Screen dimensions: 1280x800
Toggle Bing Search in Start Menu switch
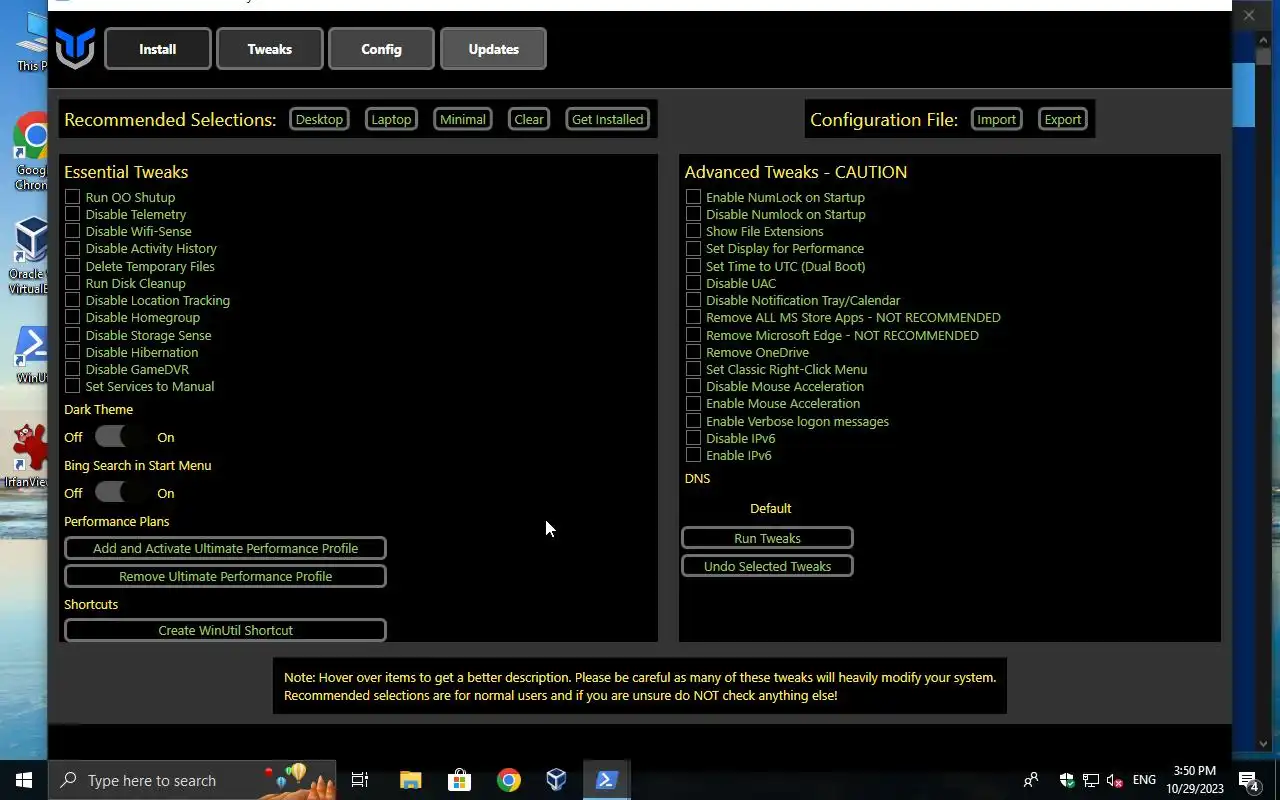tap(120, 493)
